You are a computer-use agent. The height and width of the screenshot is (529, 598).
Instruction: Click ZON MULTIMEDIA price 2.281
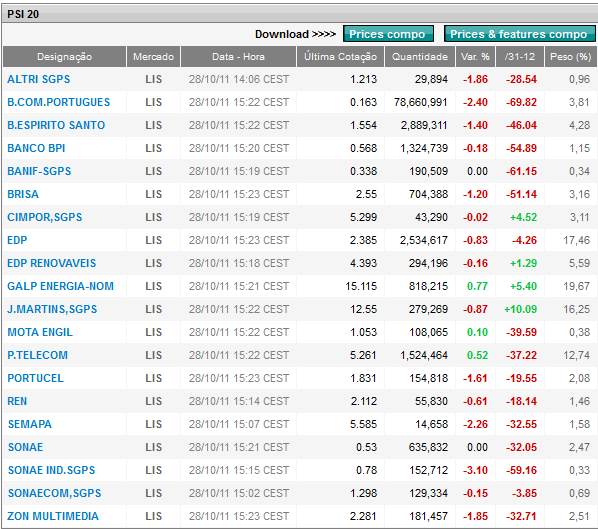(x=363, y=516)
